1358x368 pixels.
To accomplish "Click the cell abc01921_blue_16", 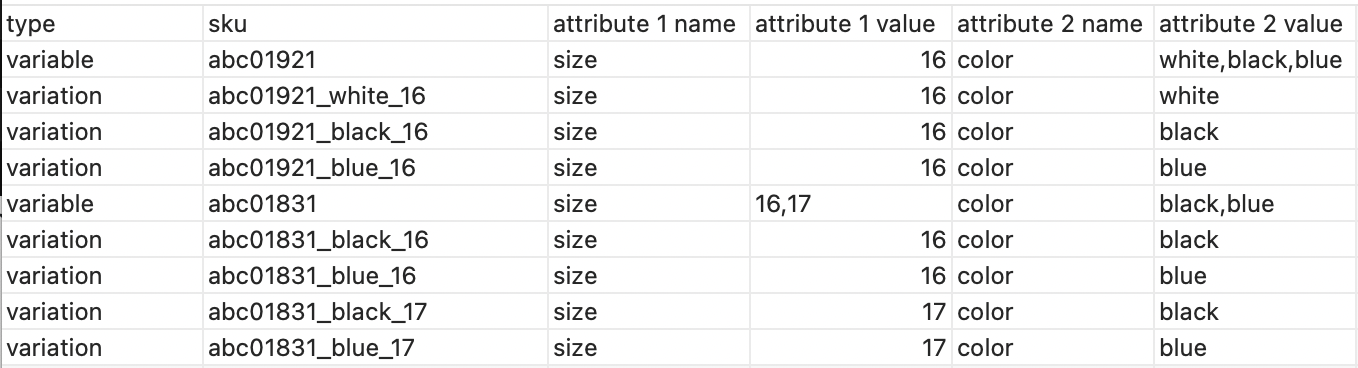I will [x=376, y=168].
